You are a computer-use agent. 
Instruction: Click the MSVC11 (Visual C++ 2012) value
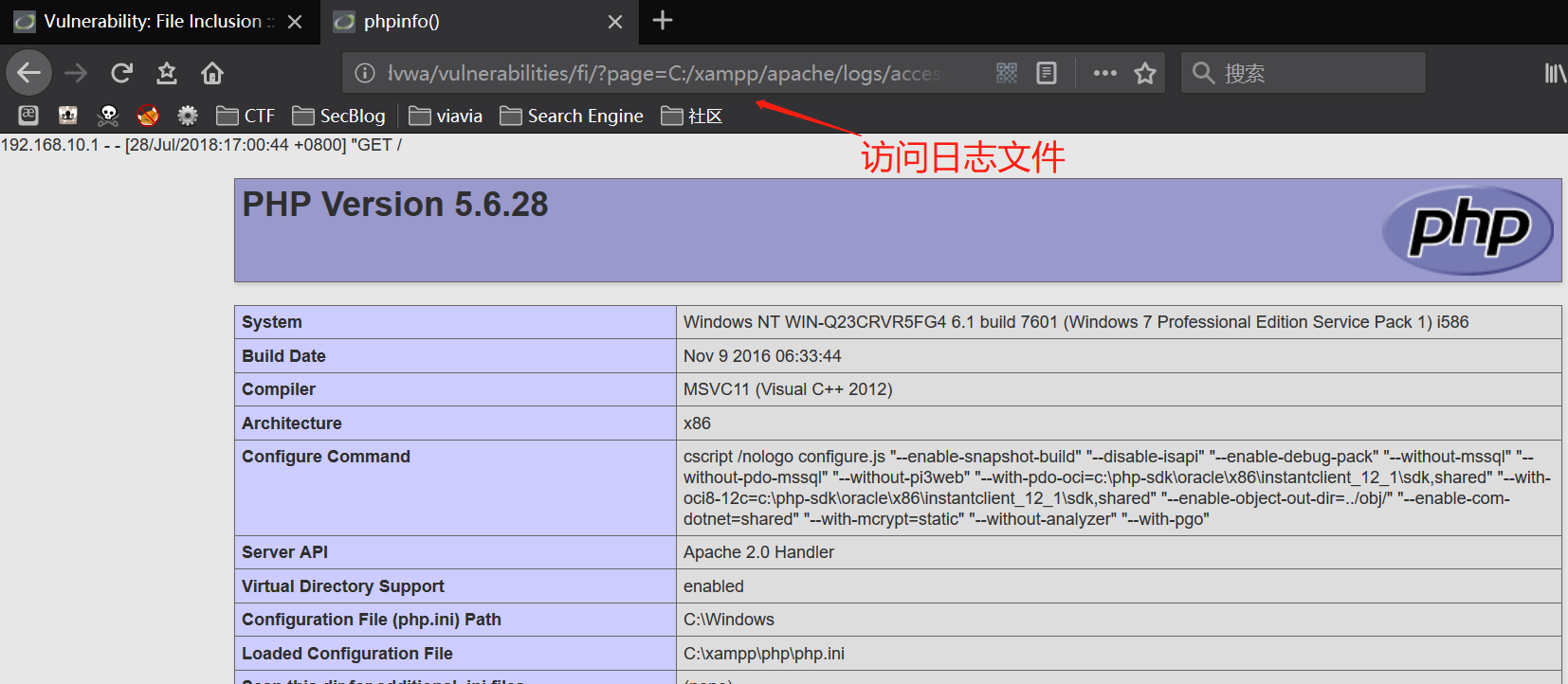788,389
